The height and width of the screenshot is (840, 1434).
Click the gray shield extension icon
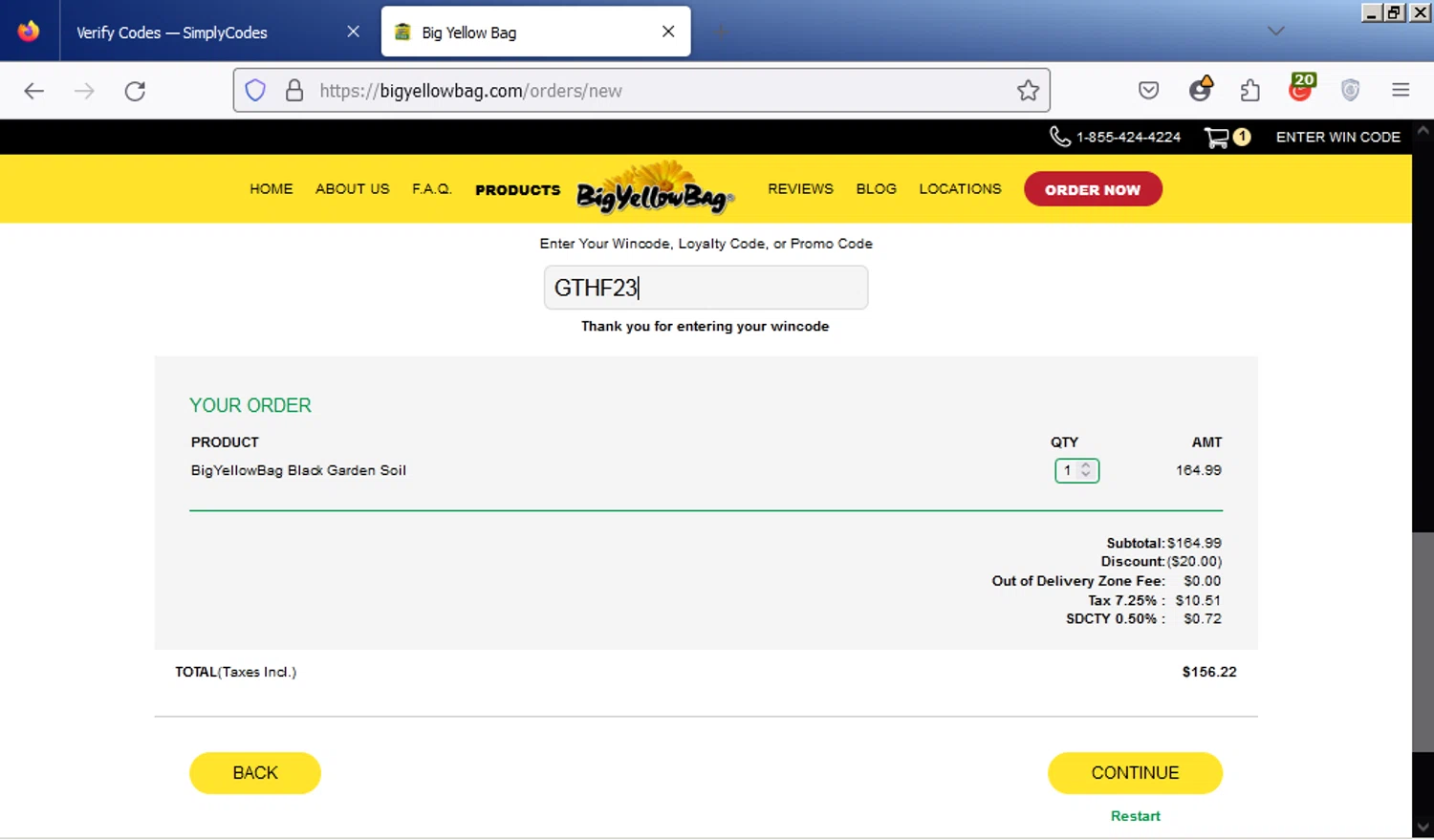click(x=1350, y=91)
